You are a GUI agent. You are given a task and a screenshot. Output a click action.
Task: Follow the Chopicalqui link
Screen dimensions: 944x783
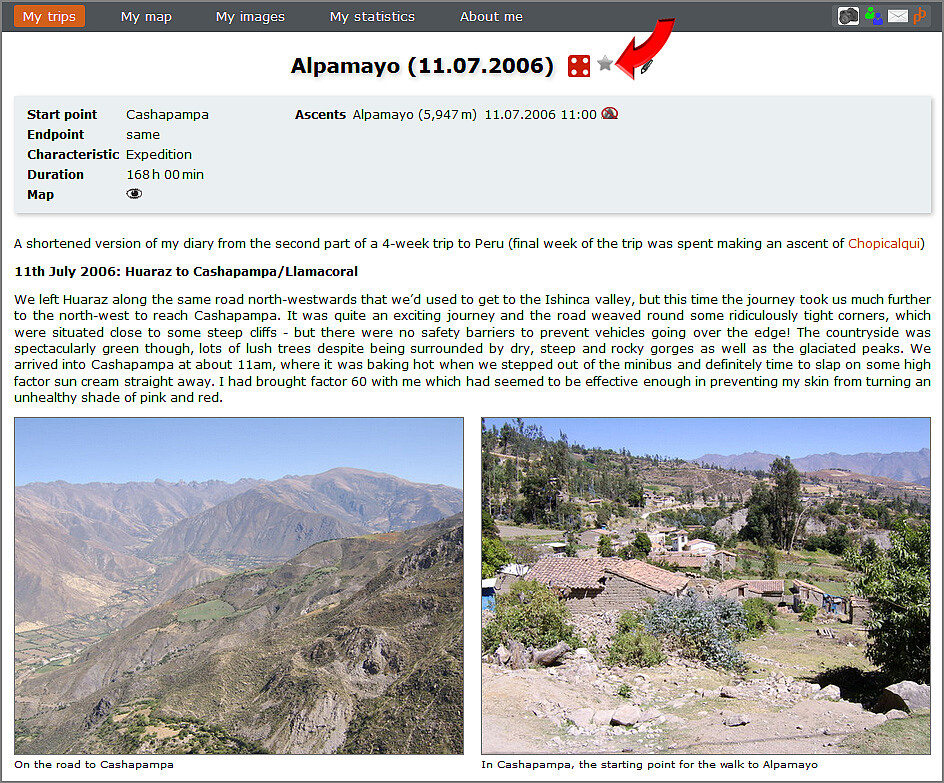click(884, 243)
